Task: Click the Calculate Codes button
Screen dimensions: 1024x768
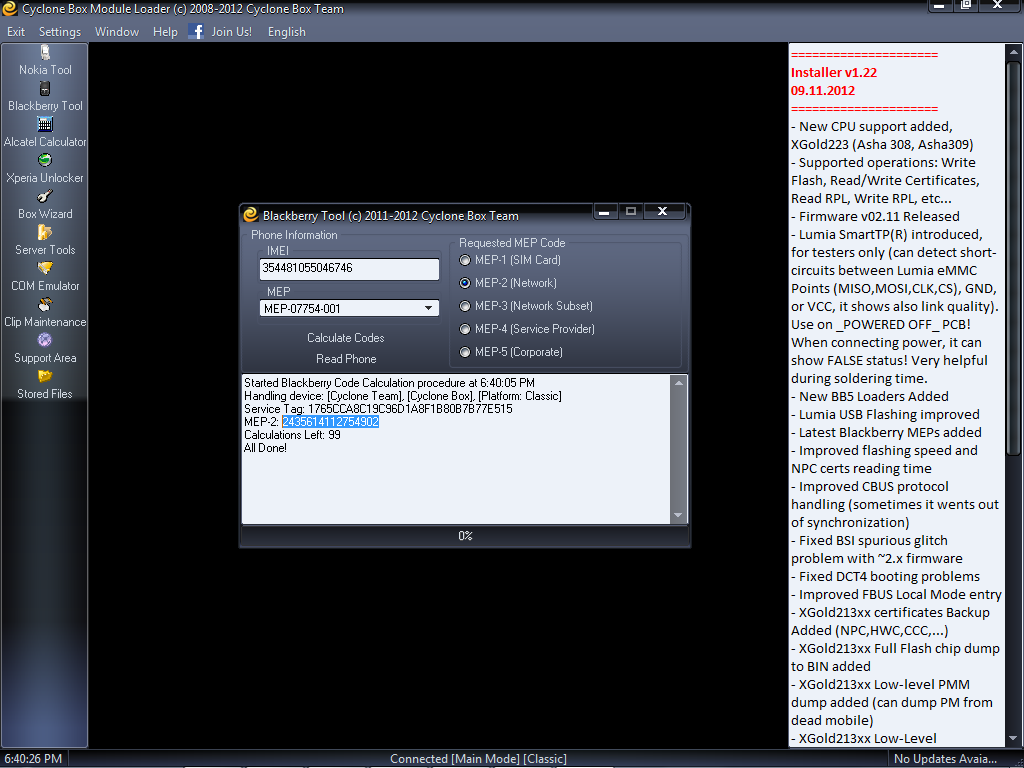Action: (x=346, y=338)
